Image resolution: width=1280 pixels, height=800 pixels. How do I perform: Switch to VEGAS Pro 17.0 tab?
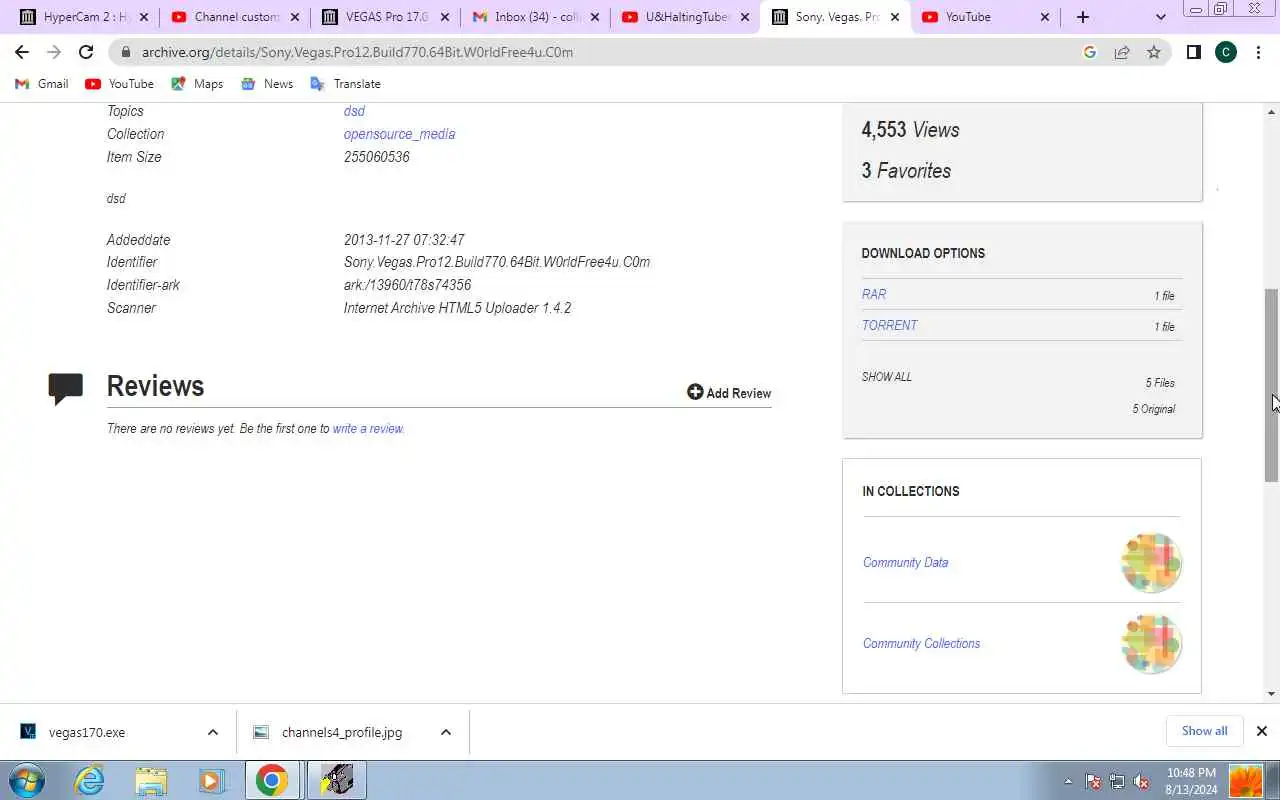385,17
